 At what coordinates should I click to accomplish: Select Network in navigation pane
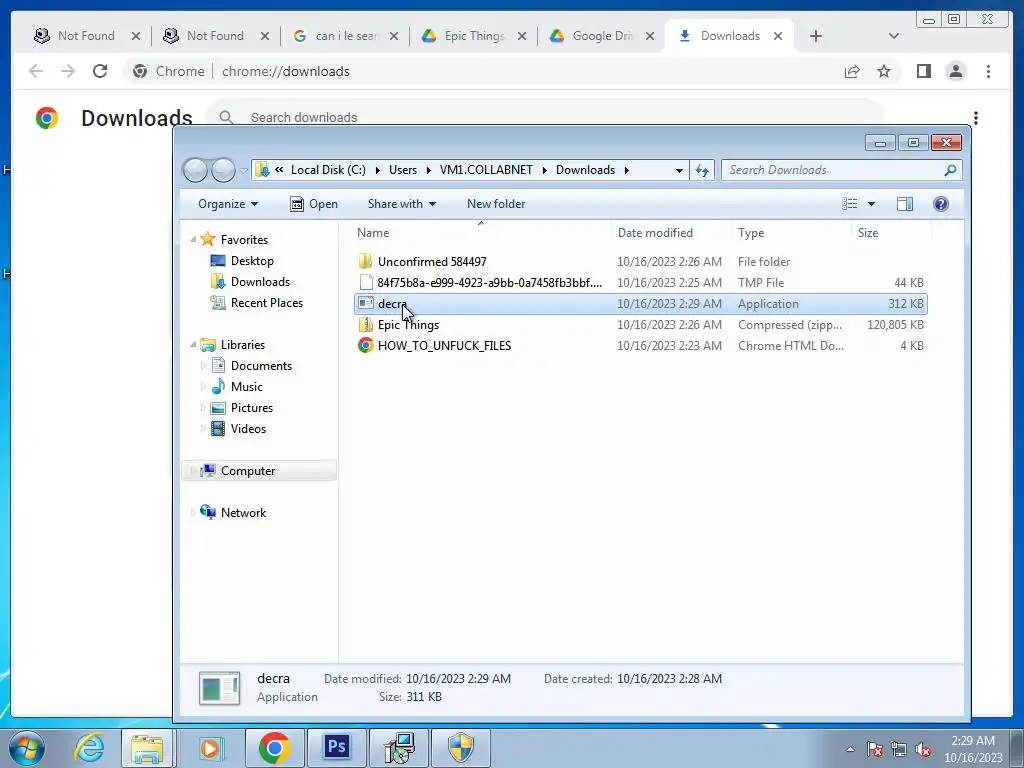pos(233,513)
